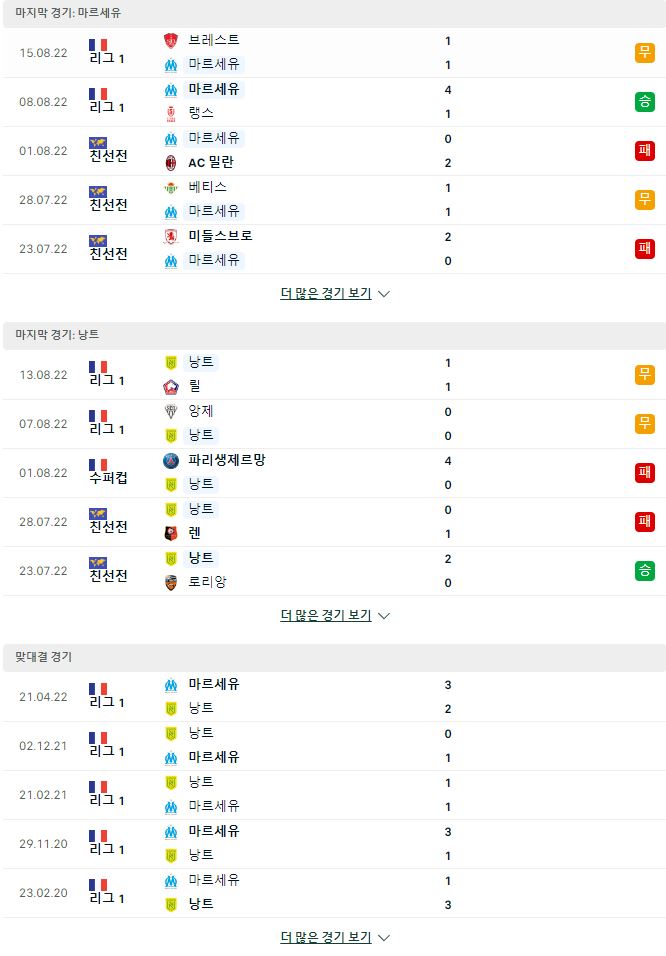Image resolution: width=666 pixels, height=956 pixels.
Task: Click the 마지막 경기: 낭트 section header
Action: tap(333, 335)
